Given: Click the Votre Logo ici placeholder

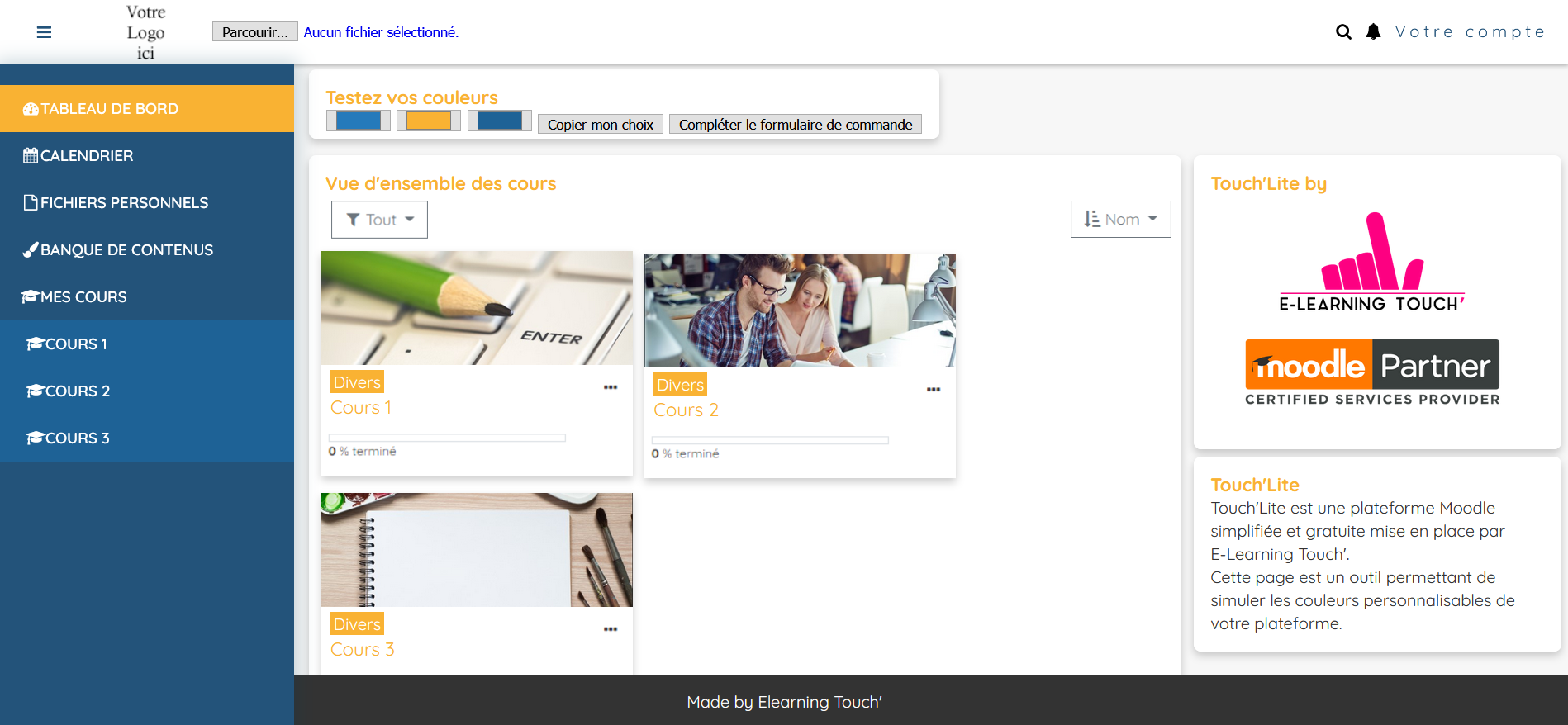Looking at the screenshot, I should [146, 32].
